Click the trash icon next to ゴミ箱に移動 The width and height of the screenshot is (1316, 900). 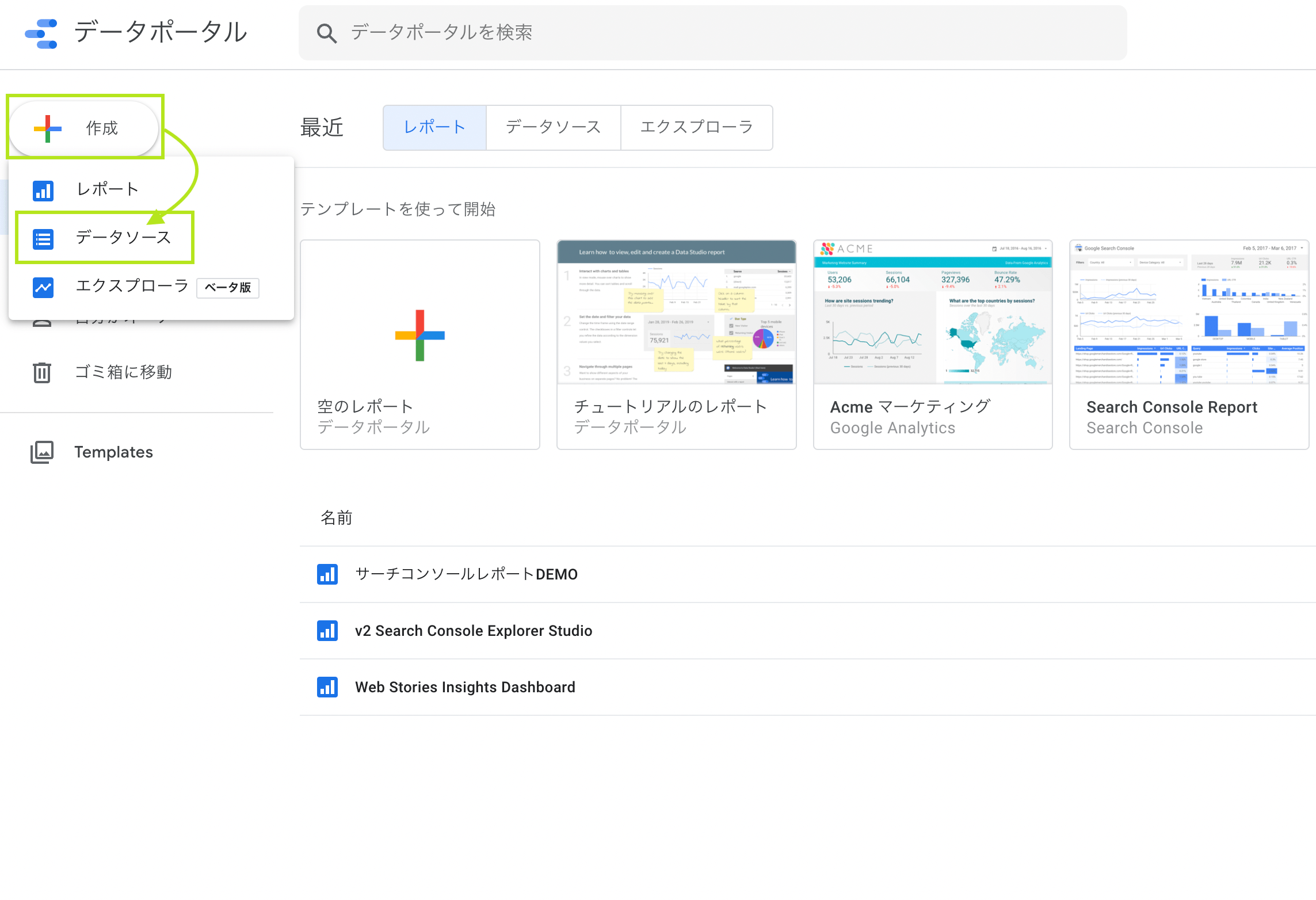coord(42,372)
